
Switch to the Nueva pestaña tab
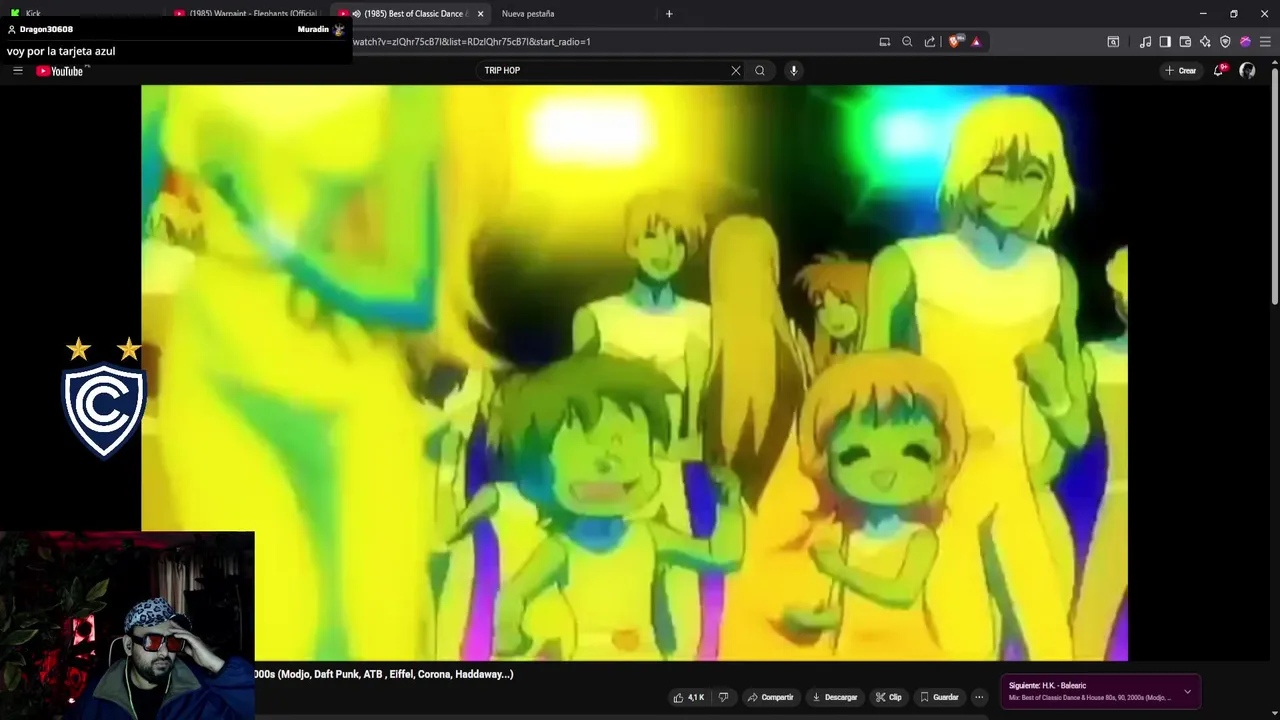click(x=528, y=14)
